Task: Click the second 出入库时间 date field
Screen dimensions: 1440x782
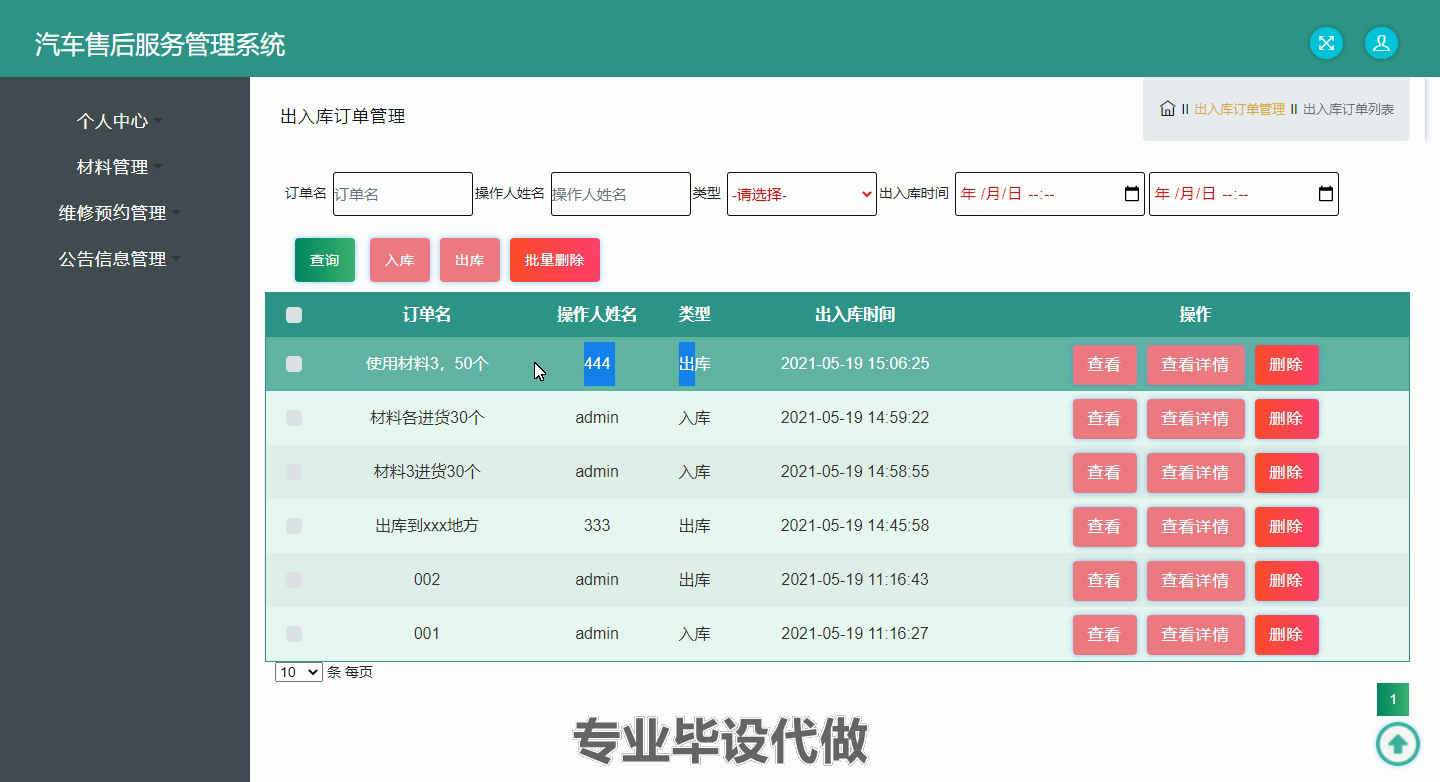Action: click(x=1244, y=194)
